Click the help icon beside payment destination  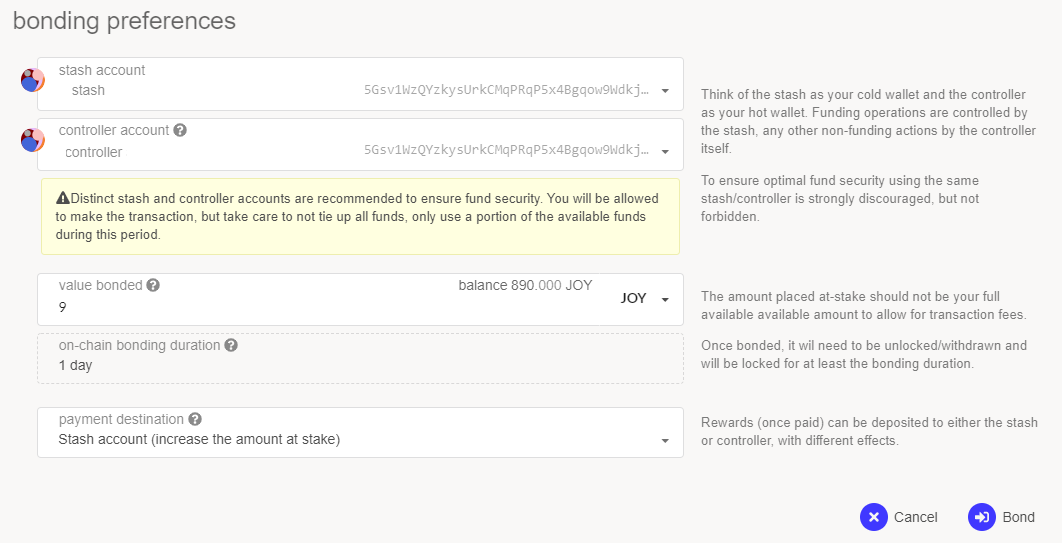[x=195, y=419]
